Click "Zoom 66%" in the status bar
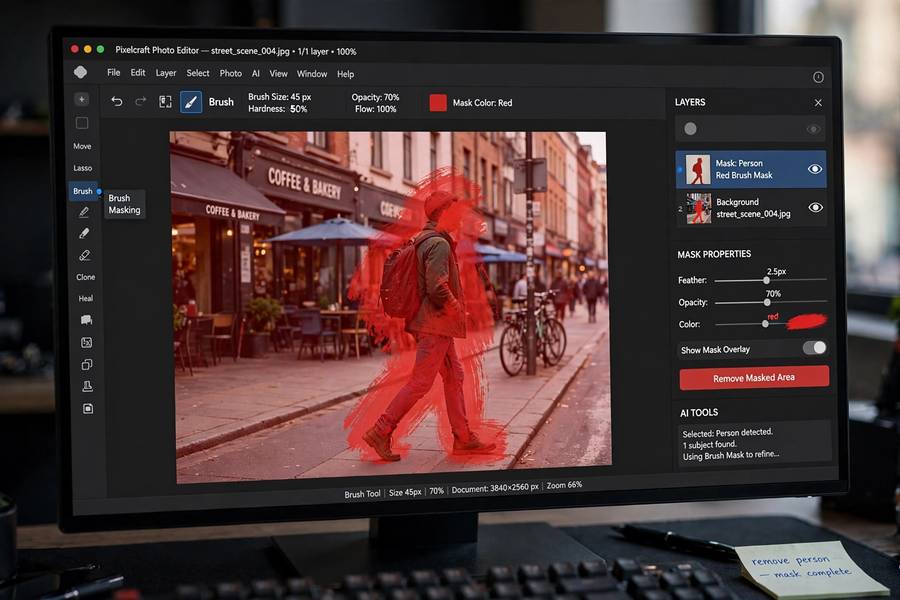This screenshot has height=600, width=900. click(564, 485)
